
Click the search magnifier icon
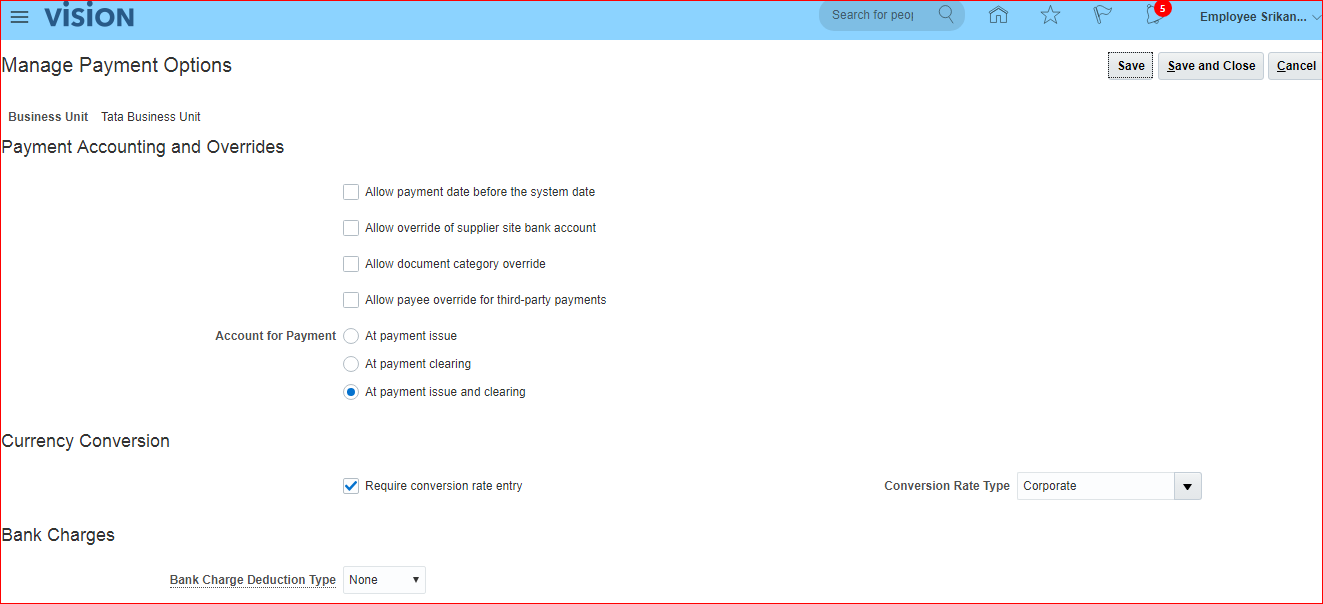click(946, 15)
